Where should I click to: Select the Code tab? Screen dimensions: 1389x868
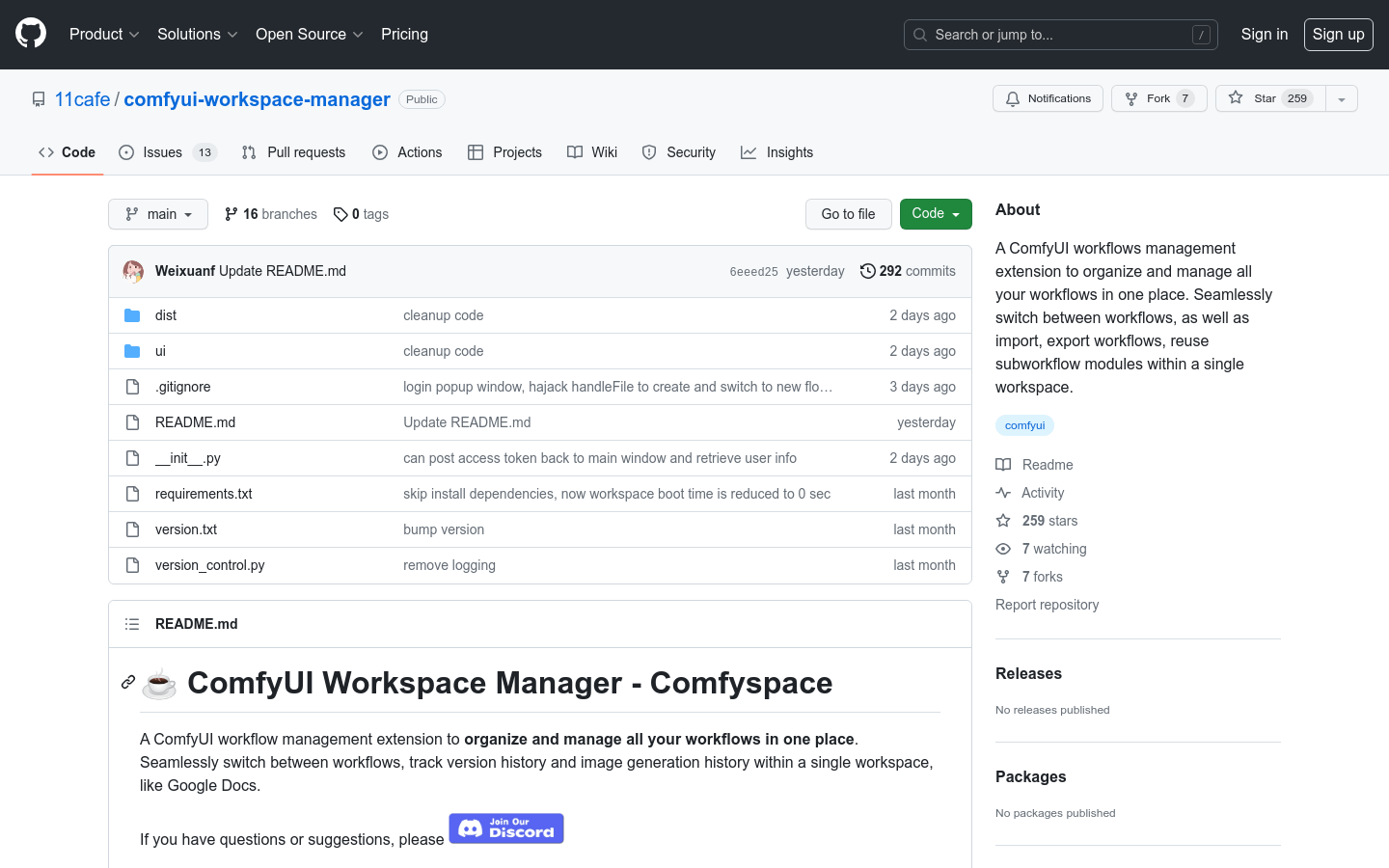point(68,152)
